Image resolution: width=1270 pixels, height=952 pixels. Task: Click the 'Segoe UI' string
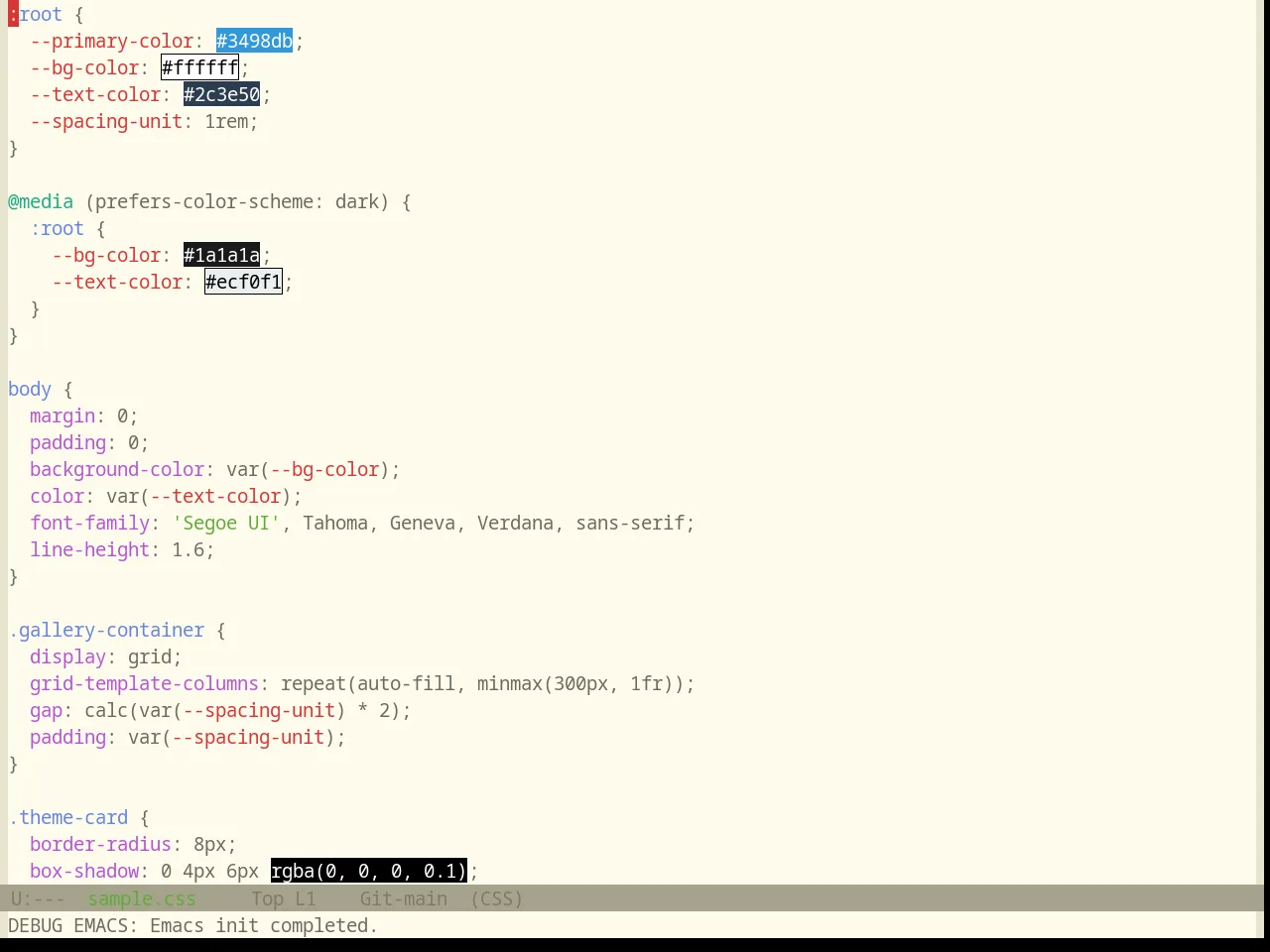(226, 523)
